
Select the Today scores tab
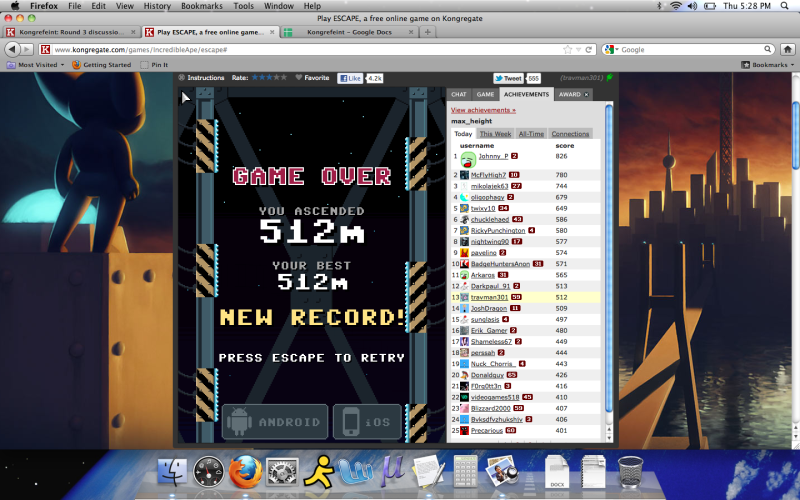[463, 134]
